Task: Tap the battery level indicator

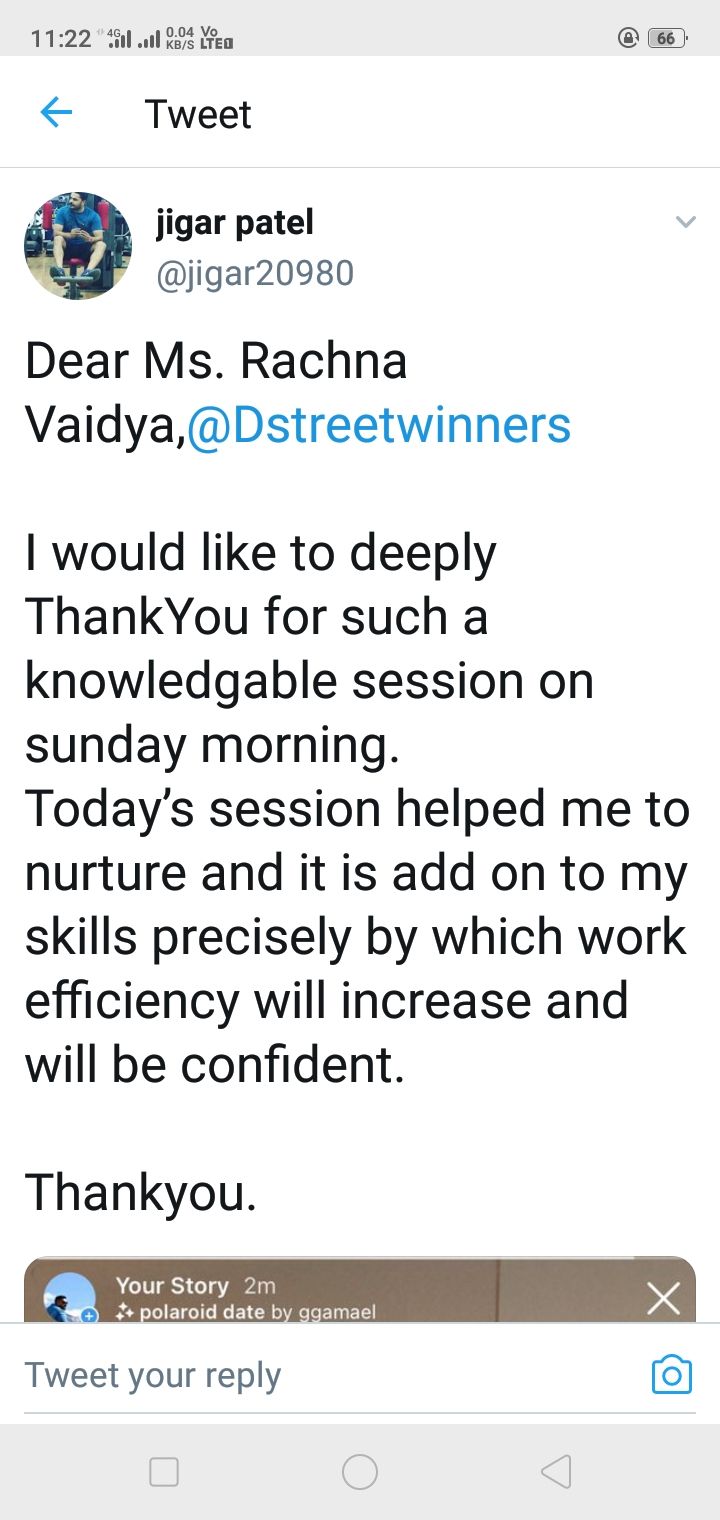Action: (667, 39)
